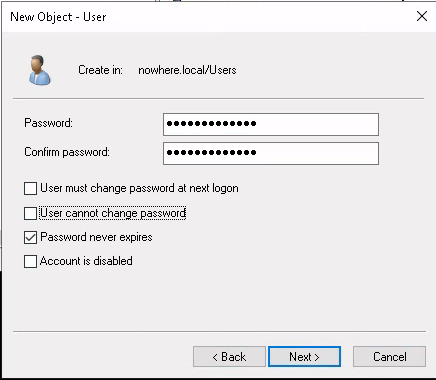Focus the Confirm password input field
Image resolution: width=436 pixels, height=380 pixels.
tap(271, 153)
